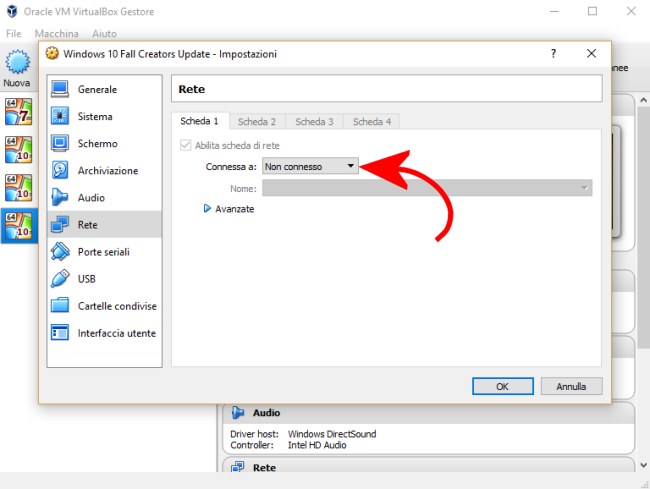Select the Windows 7 virtual machine icon
Viewport: 650px width, 489px height.
(x=19, y=111)
